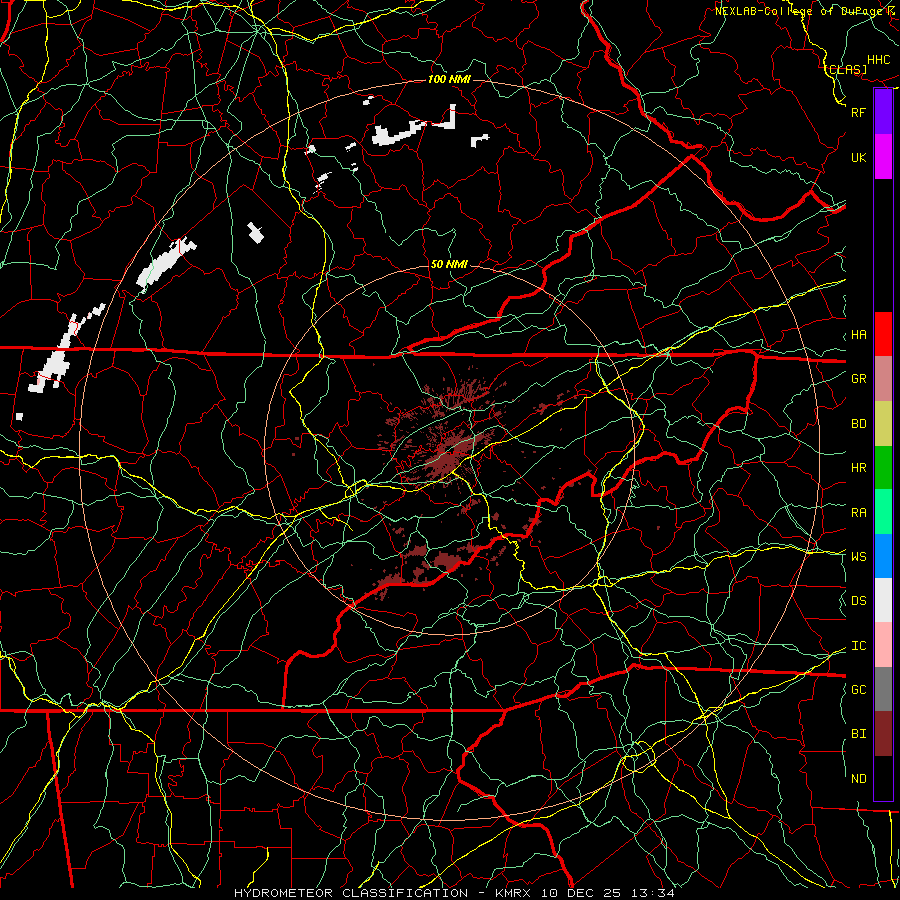Click the red HA hail swatch
The width and height of the screenshot is (900, 900).
(883, 334)
